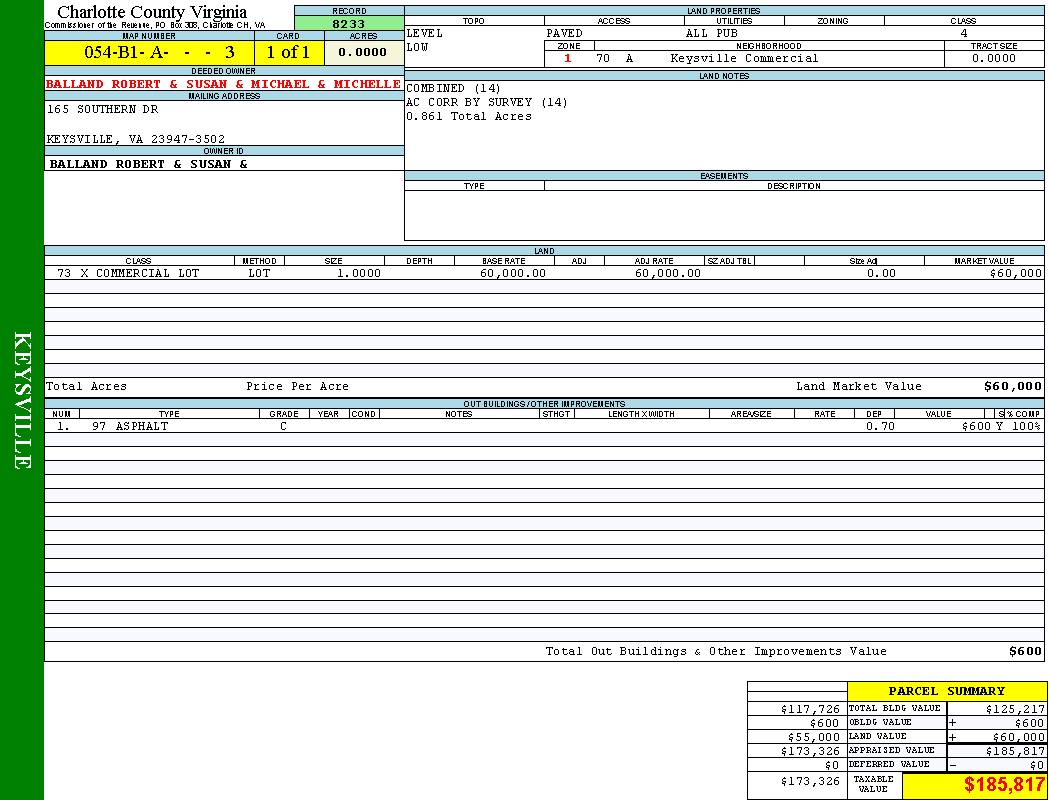This screenshot has height=800, width=1050.
Task: Select the red deeded owner name
Action: [223, 84]
